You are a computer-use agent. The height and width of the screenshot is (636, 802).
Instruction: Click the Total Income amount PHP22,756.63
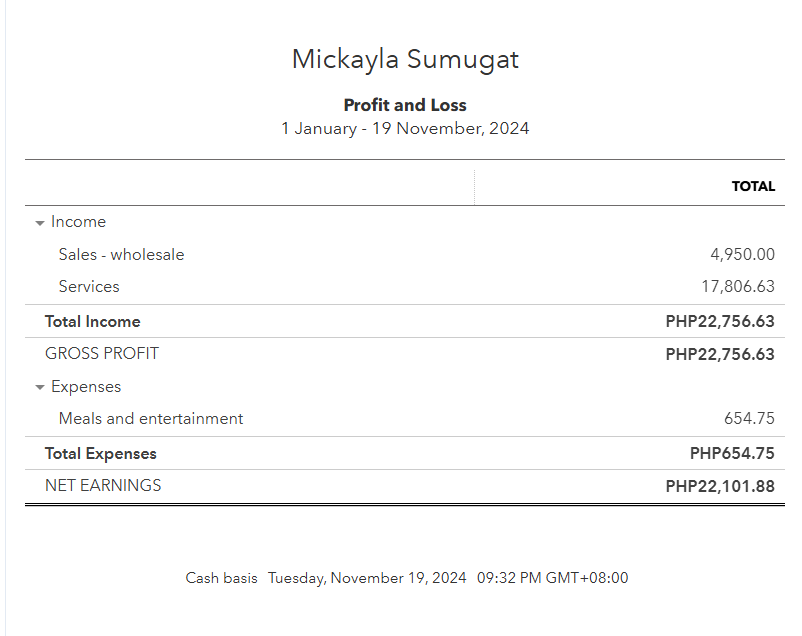720,322
